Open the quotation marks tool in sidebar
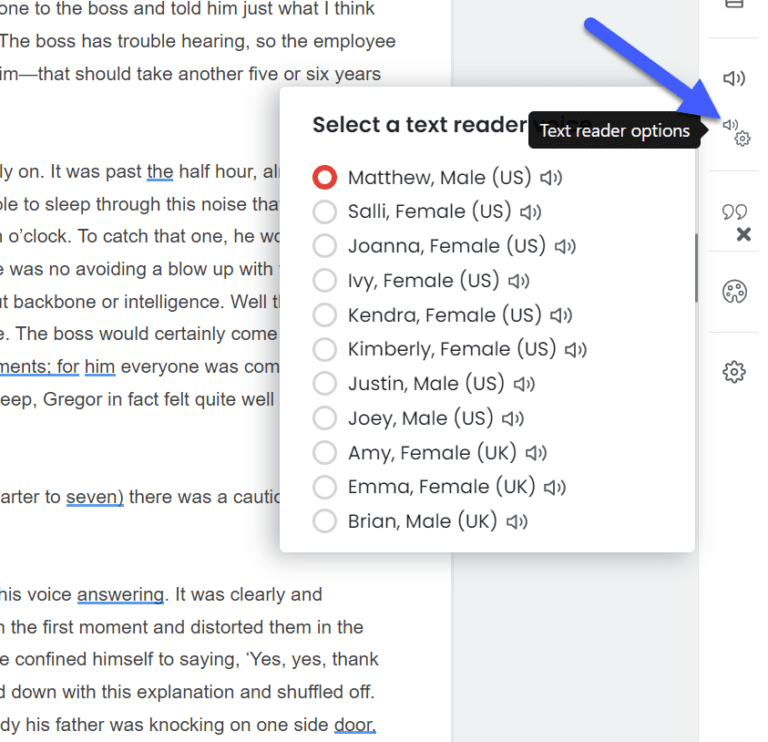The width and height of the screenshot is (768, 742). point(734,211)
